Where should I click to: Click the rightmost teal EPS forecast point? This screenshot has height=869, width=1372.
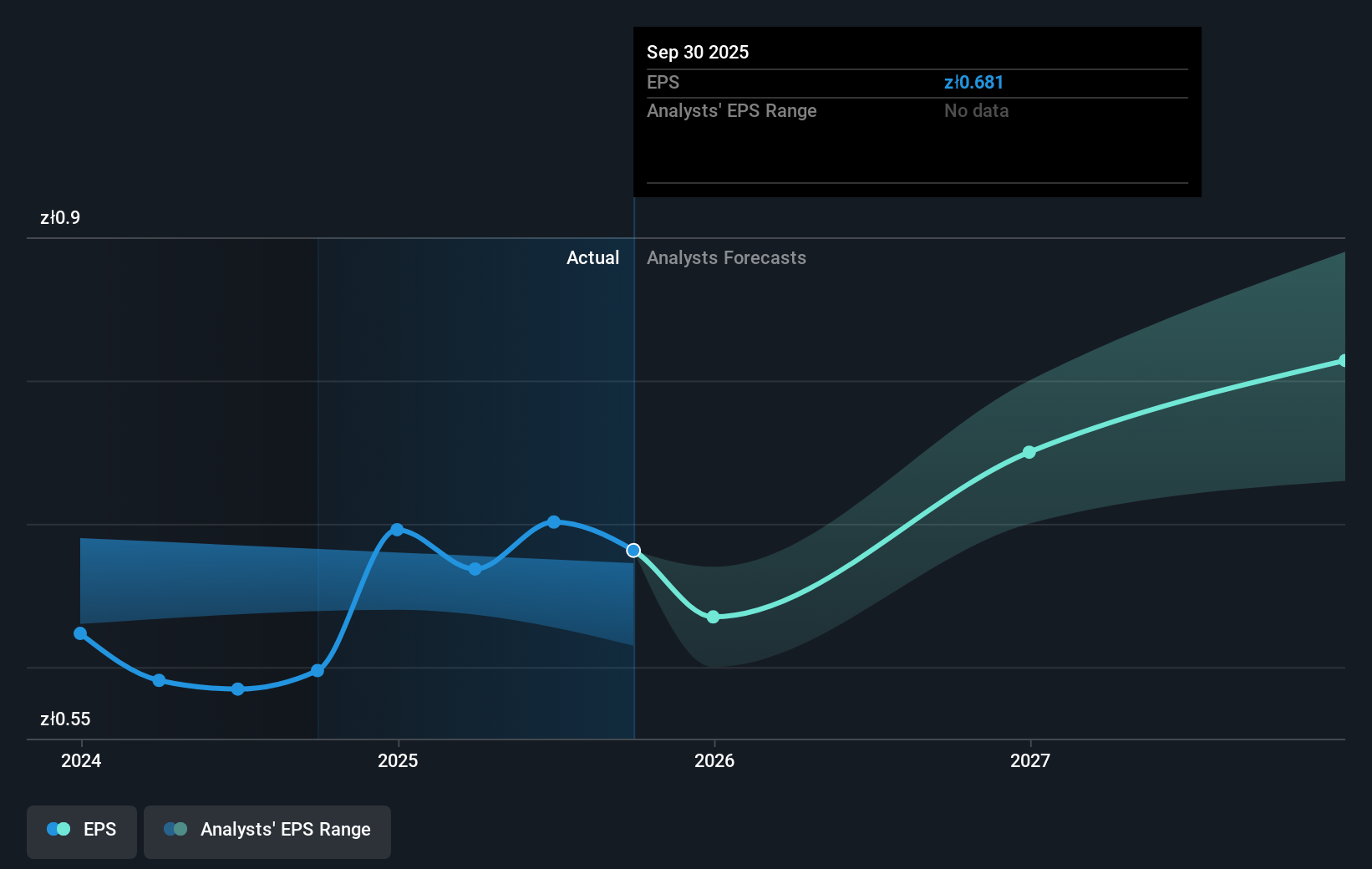pos(1343,360)
